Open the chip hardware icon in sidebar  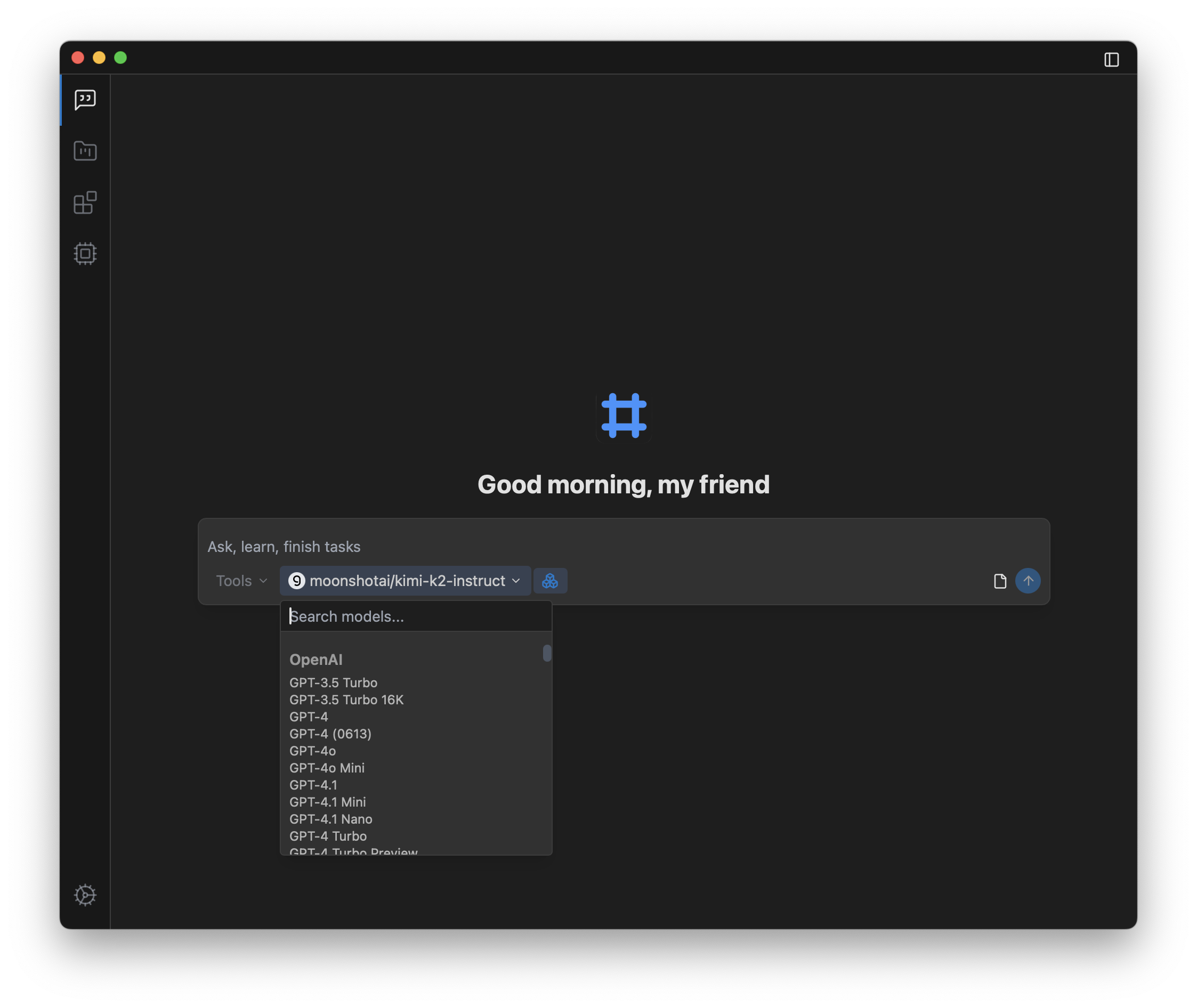pos(85,253)
